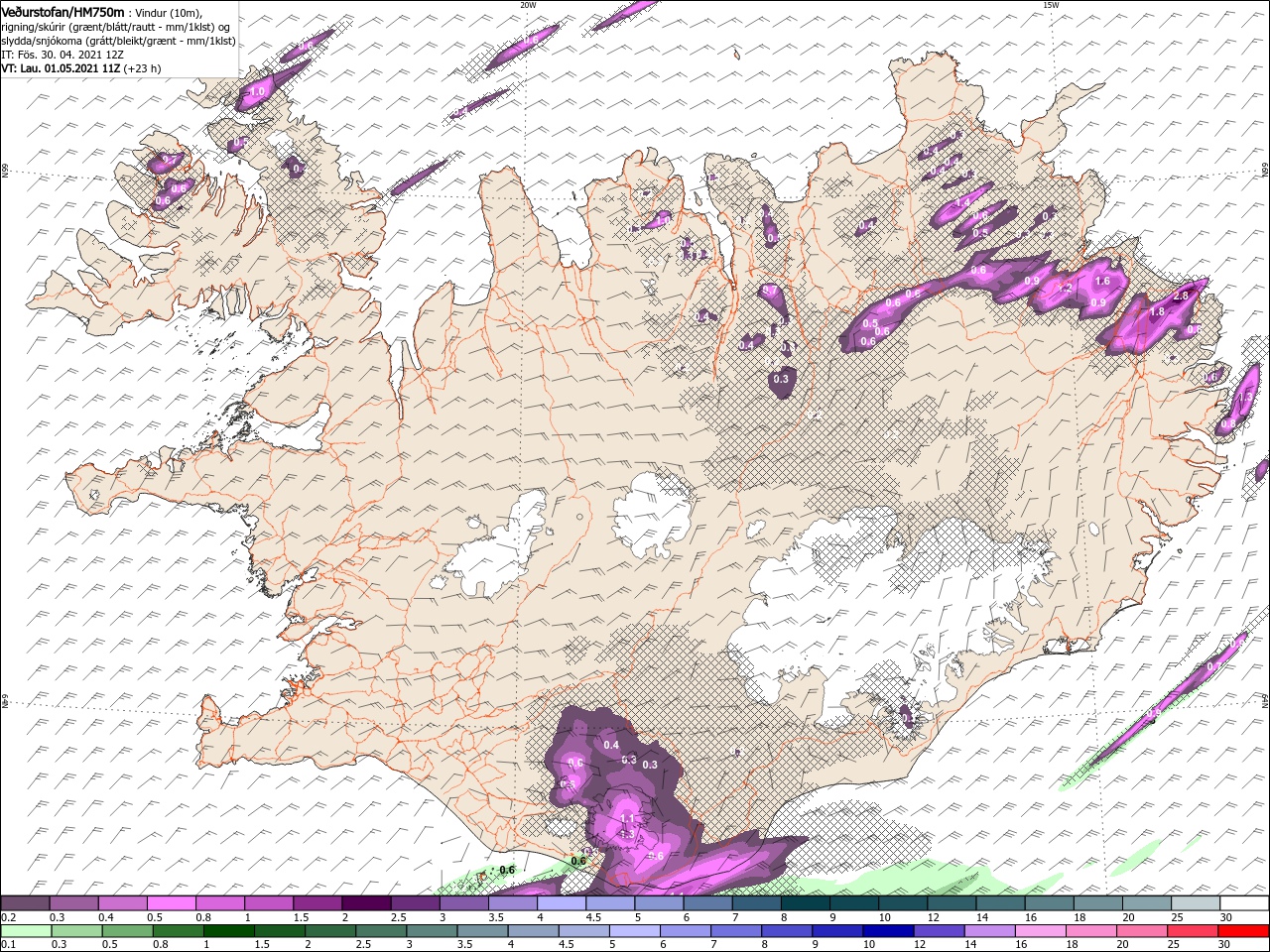Screen dimensions: 1270x952
Task: Click the 'Veðurstofan/HM750m' title text
Action: click(63, 12)
